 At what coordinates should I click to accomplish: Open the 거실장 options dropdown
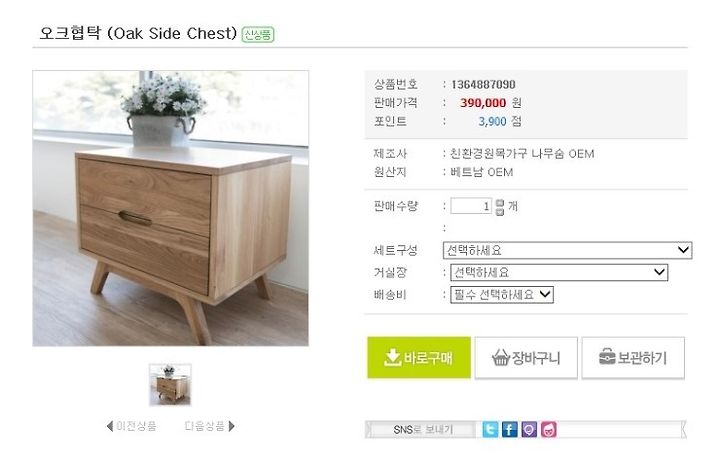tap(559, 272)
